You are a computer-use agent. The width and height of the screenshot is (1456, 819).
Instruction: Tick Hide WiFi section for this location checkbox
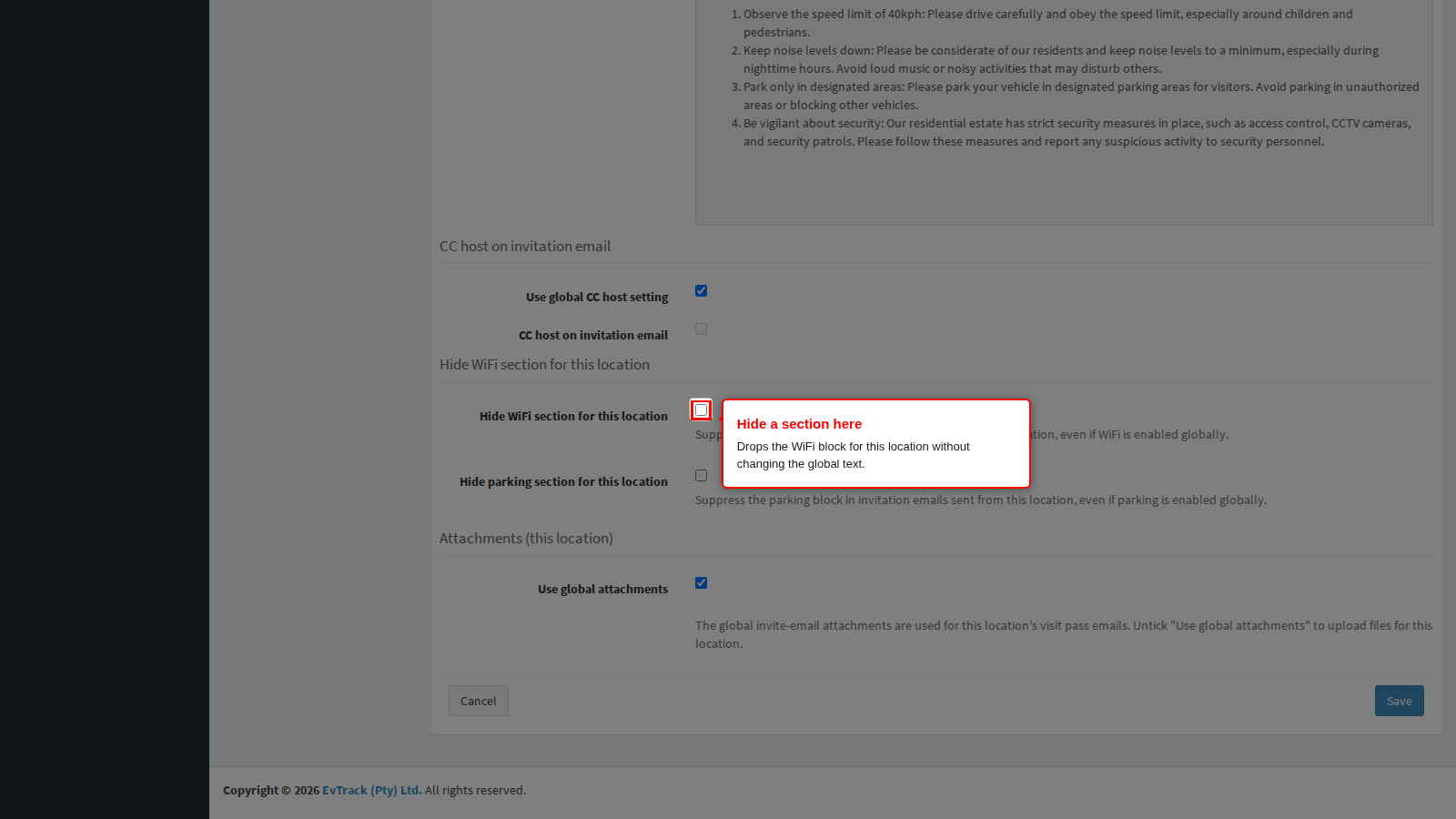701,410
